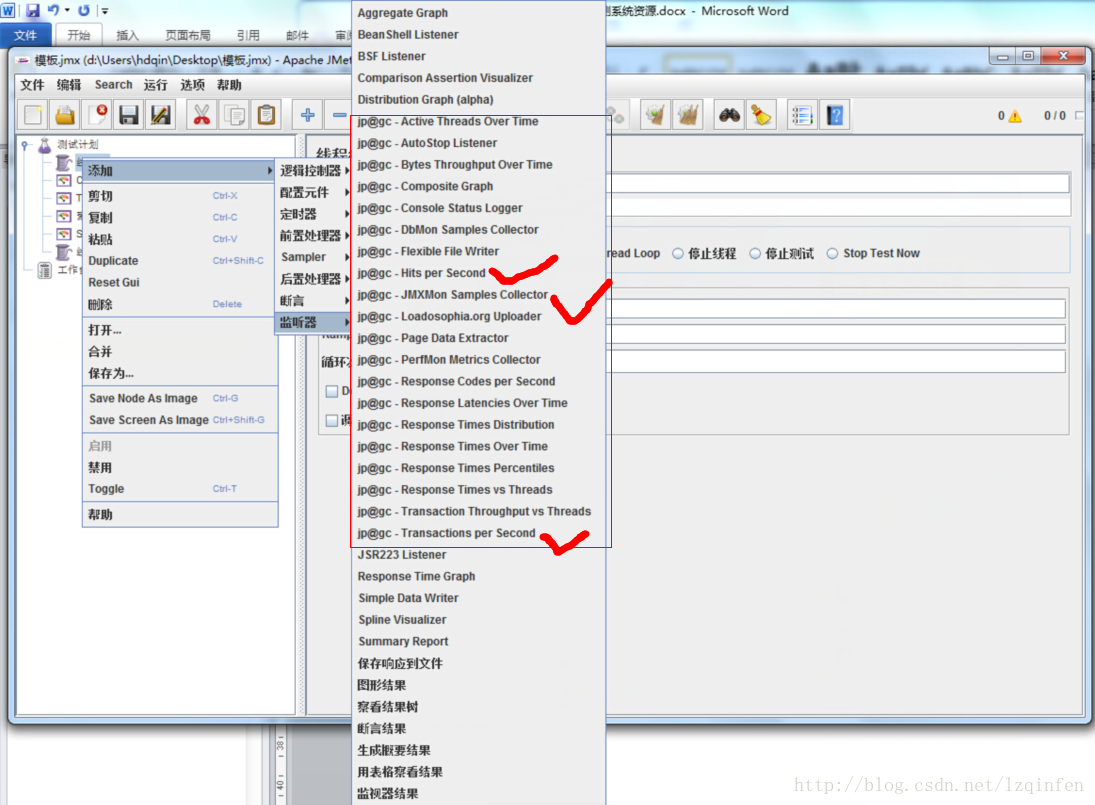The width and height of the screenshot is (1095, 805).
Task: Choose jp@gc - PerfMon Metrics Collector
Action: pyautogui.click(x=478, y=360)
